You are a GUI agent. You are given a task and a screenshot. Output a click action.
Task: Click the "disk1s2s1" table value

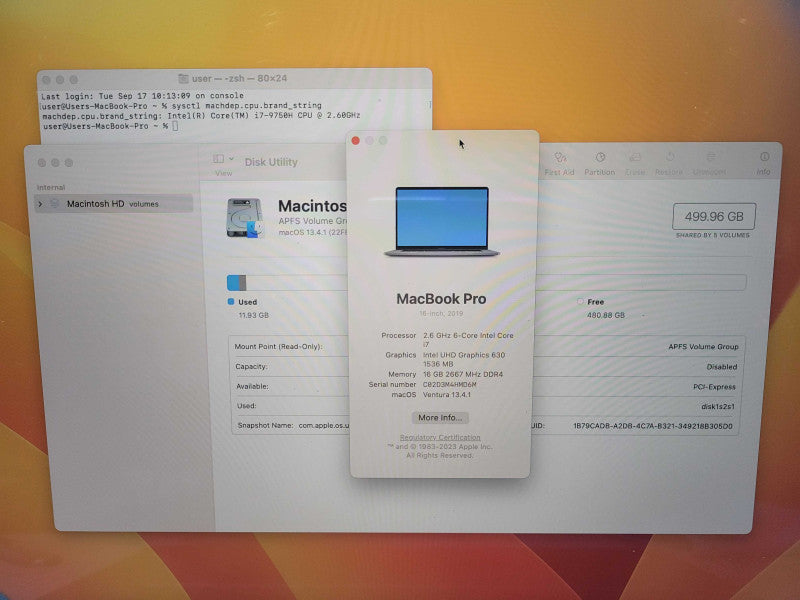(718, 407)
